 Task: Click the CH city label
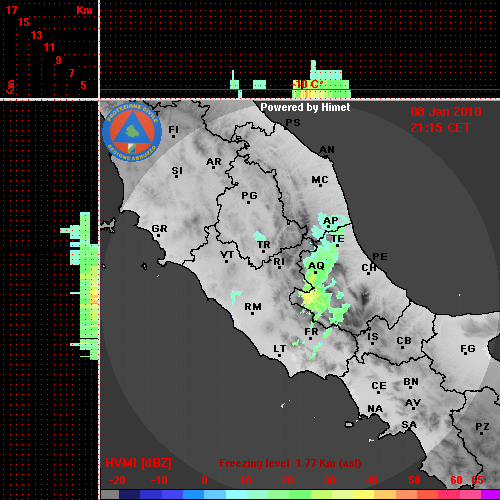point(369,268)
